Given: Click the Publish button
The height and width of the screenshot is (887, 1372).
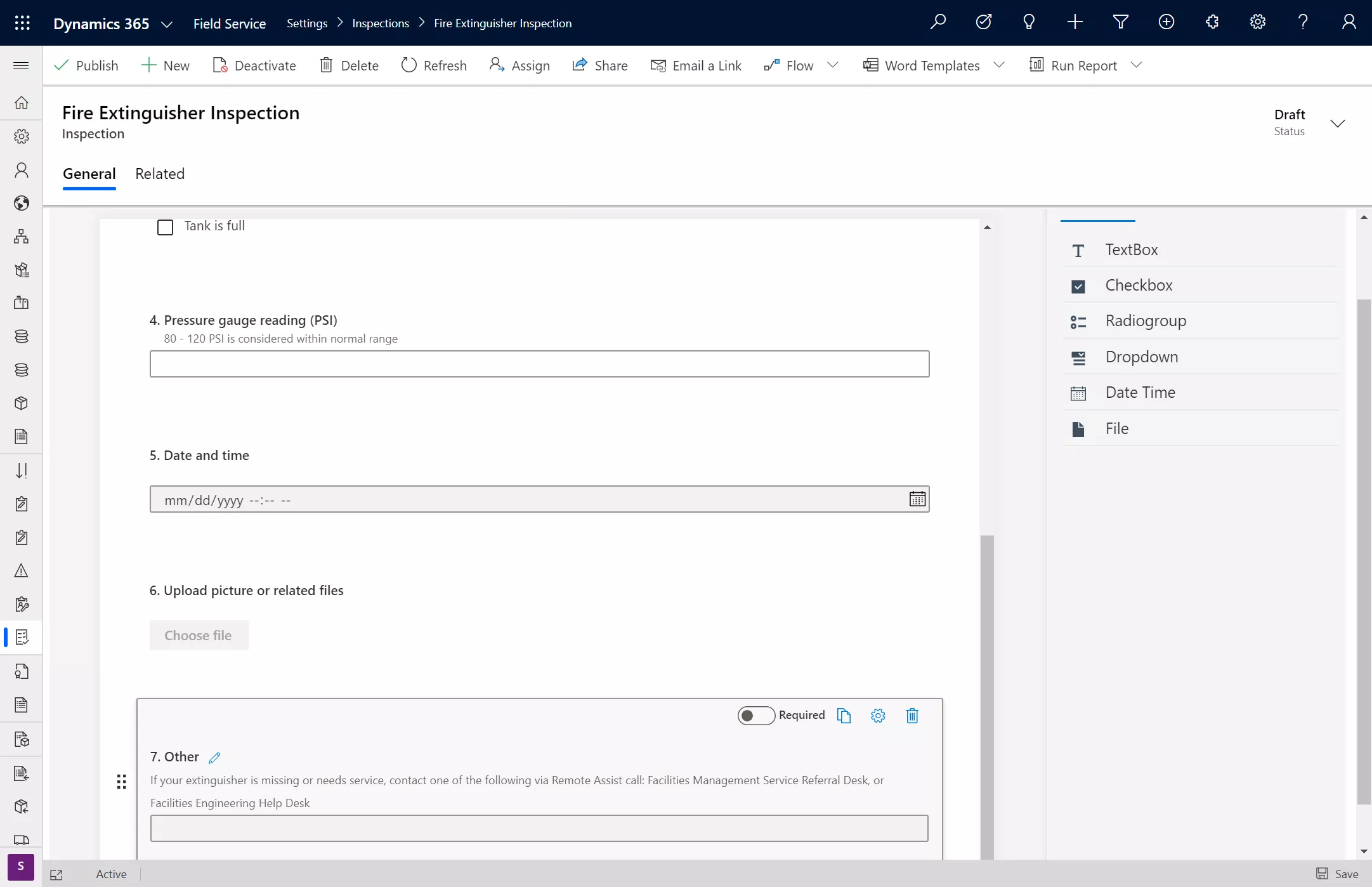Looking at the screenshot, I should [86, 65].
